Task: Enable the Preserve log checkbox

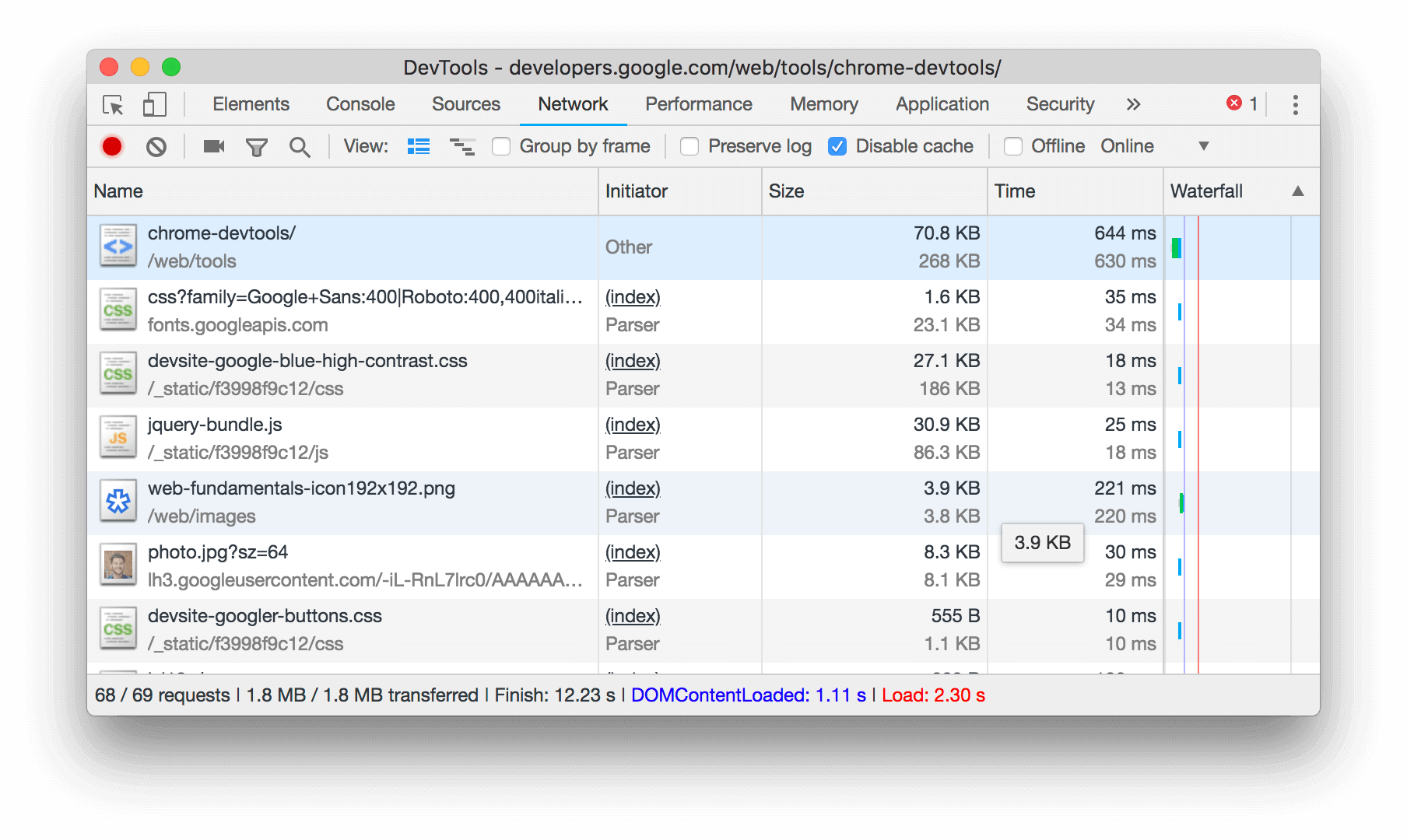Action: click(x=689, y=146)
